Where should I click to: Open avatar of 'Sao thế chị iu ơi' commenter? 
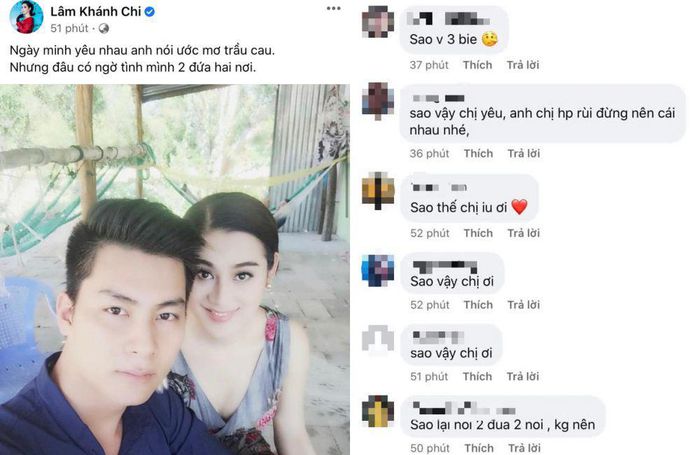tap(378, 191)
